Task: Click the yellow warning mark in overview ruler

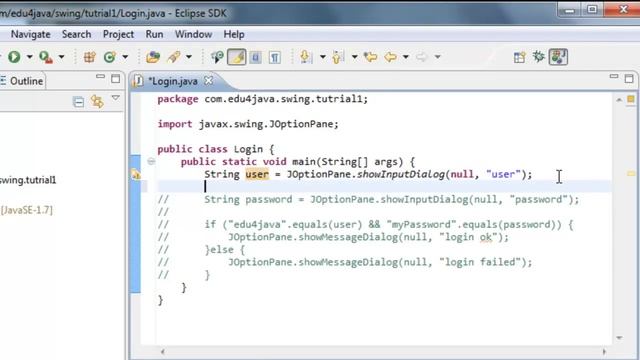Action: (x=631, y=173)
